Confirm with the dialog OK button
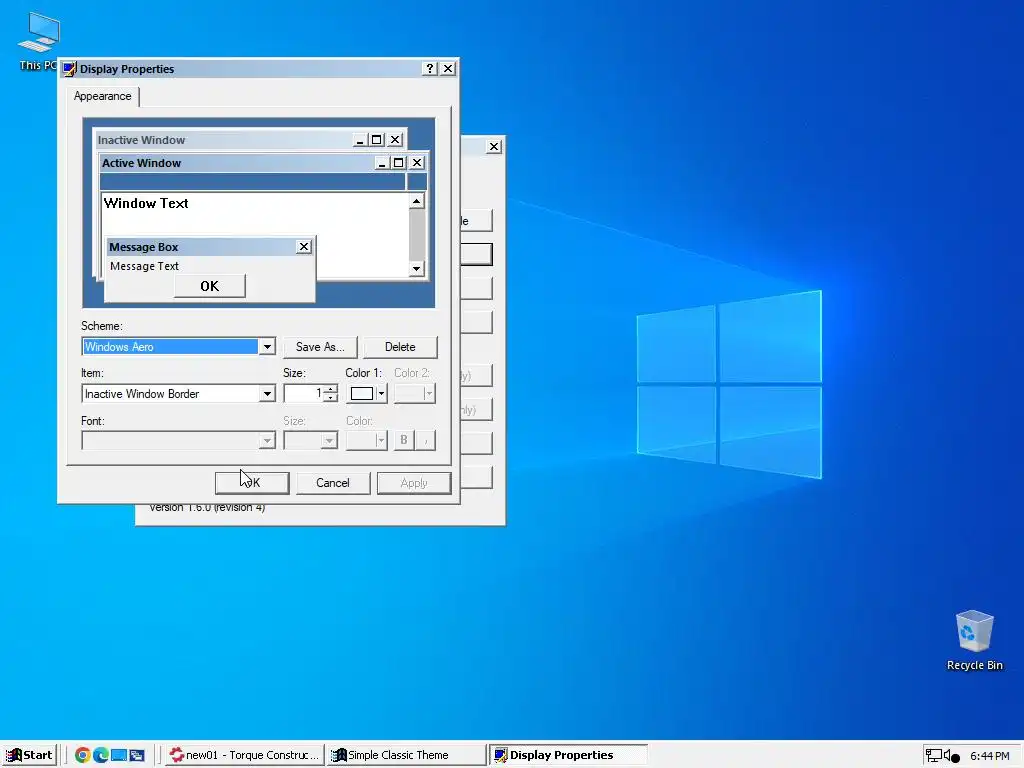 click(x=252, y=483)
